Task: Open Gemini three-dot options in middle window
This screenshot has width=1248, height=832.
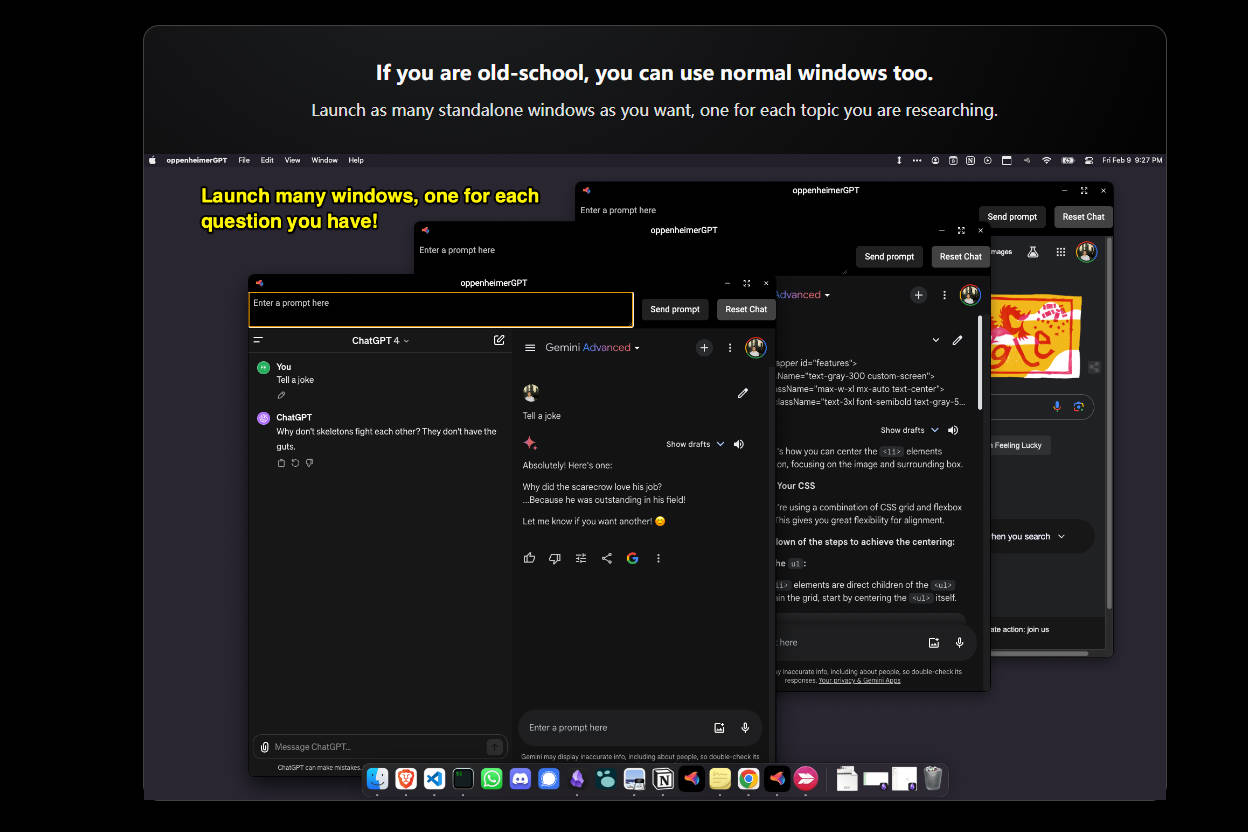Action: (x=945, y=295)
